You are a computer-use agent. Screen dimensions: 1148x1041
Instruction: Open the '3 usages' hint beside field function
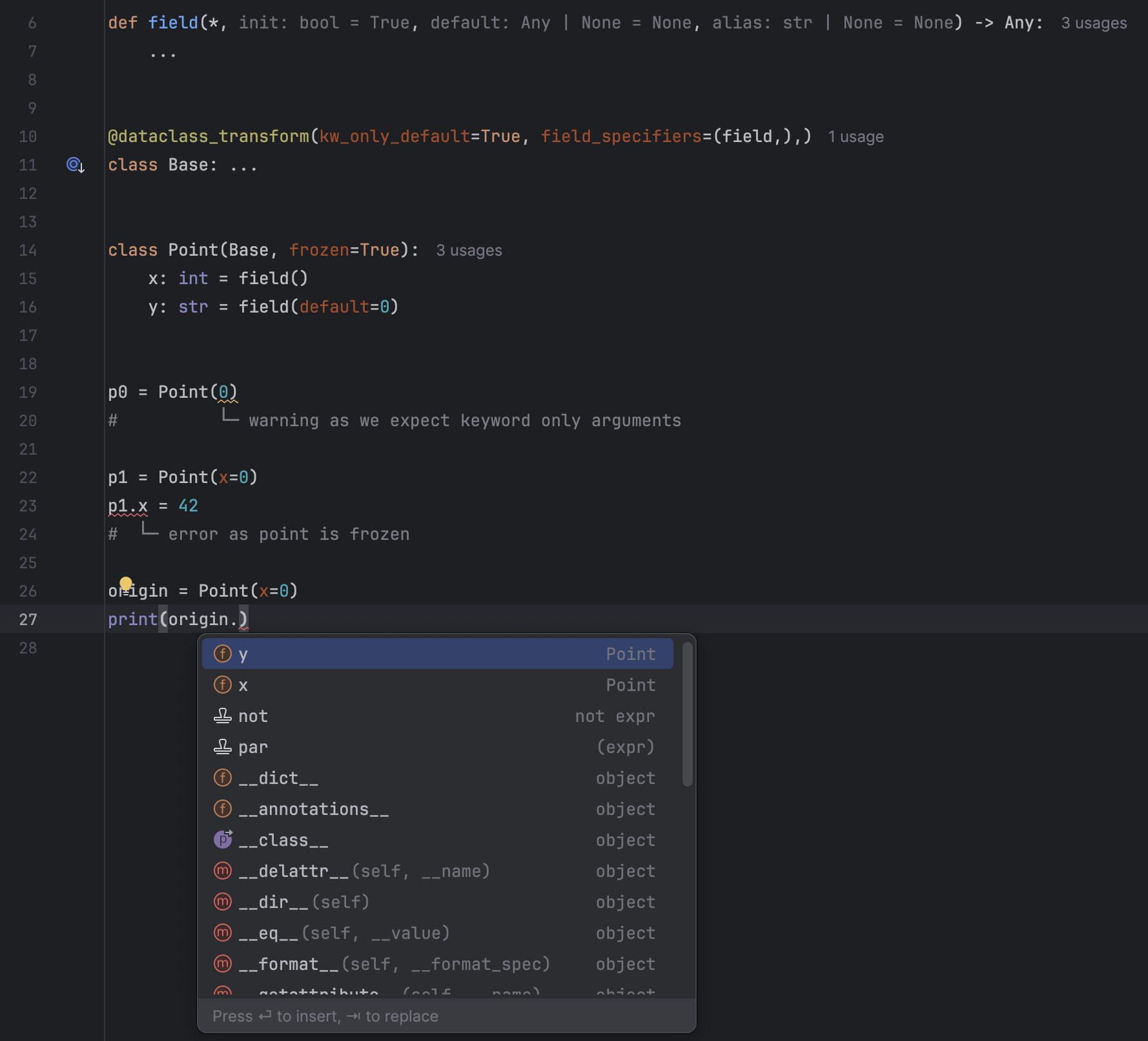coord(1094,23)
